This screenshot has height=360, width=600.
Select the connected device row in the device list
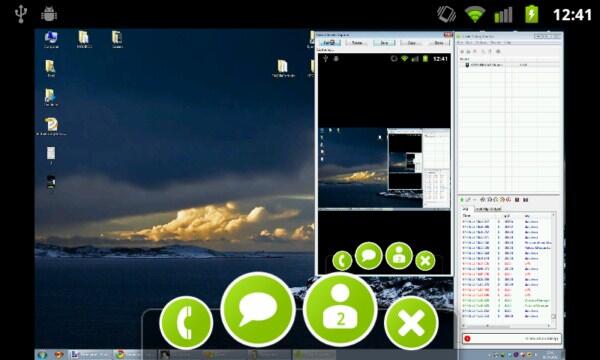[x=509, y=65]
